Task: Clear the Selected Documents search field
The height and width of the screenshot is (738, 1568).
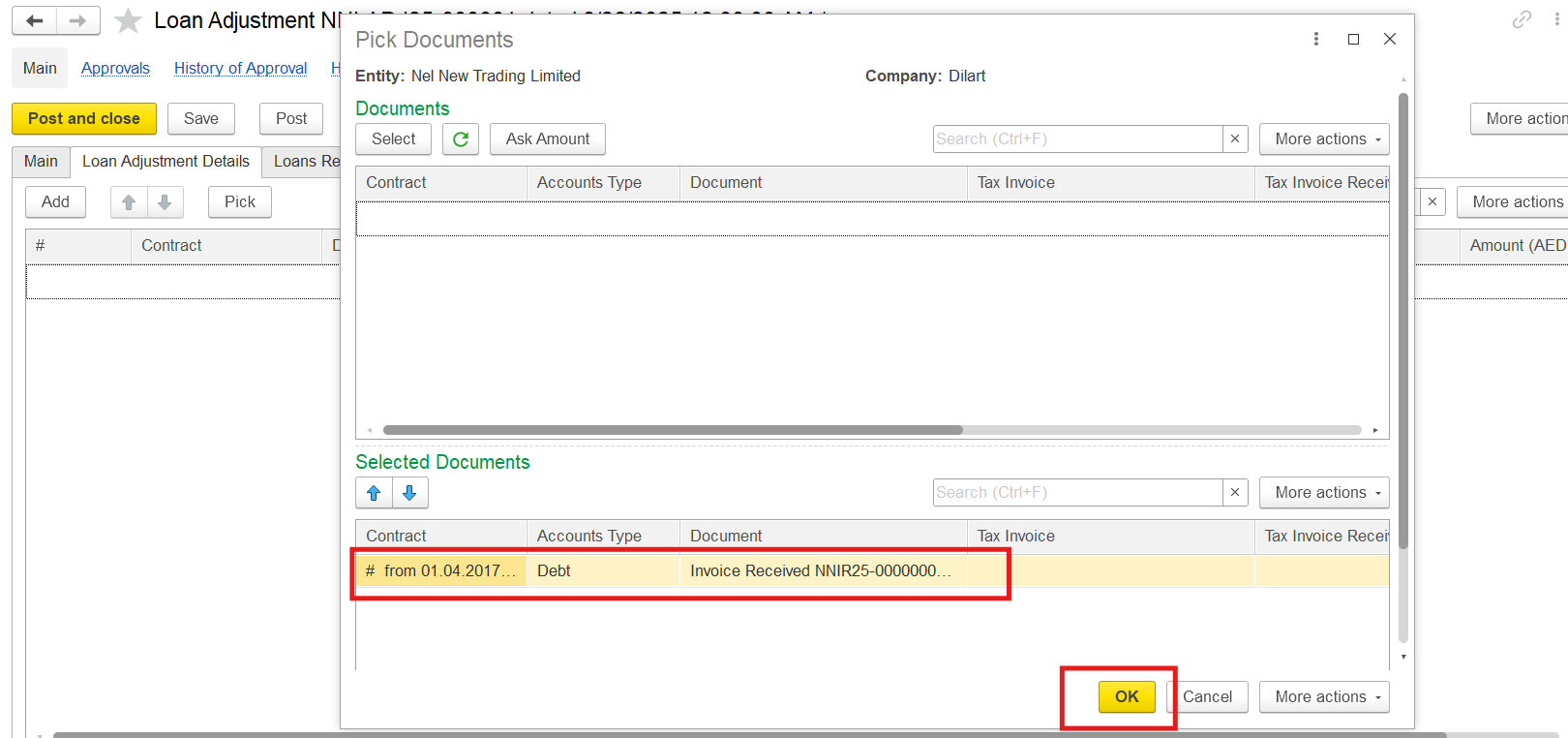Action: [1235, 493]
